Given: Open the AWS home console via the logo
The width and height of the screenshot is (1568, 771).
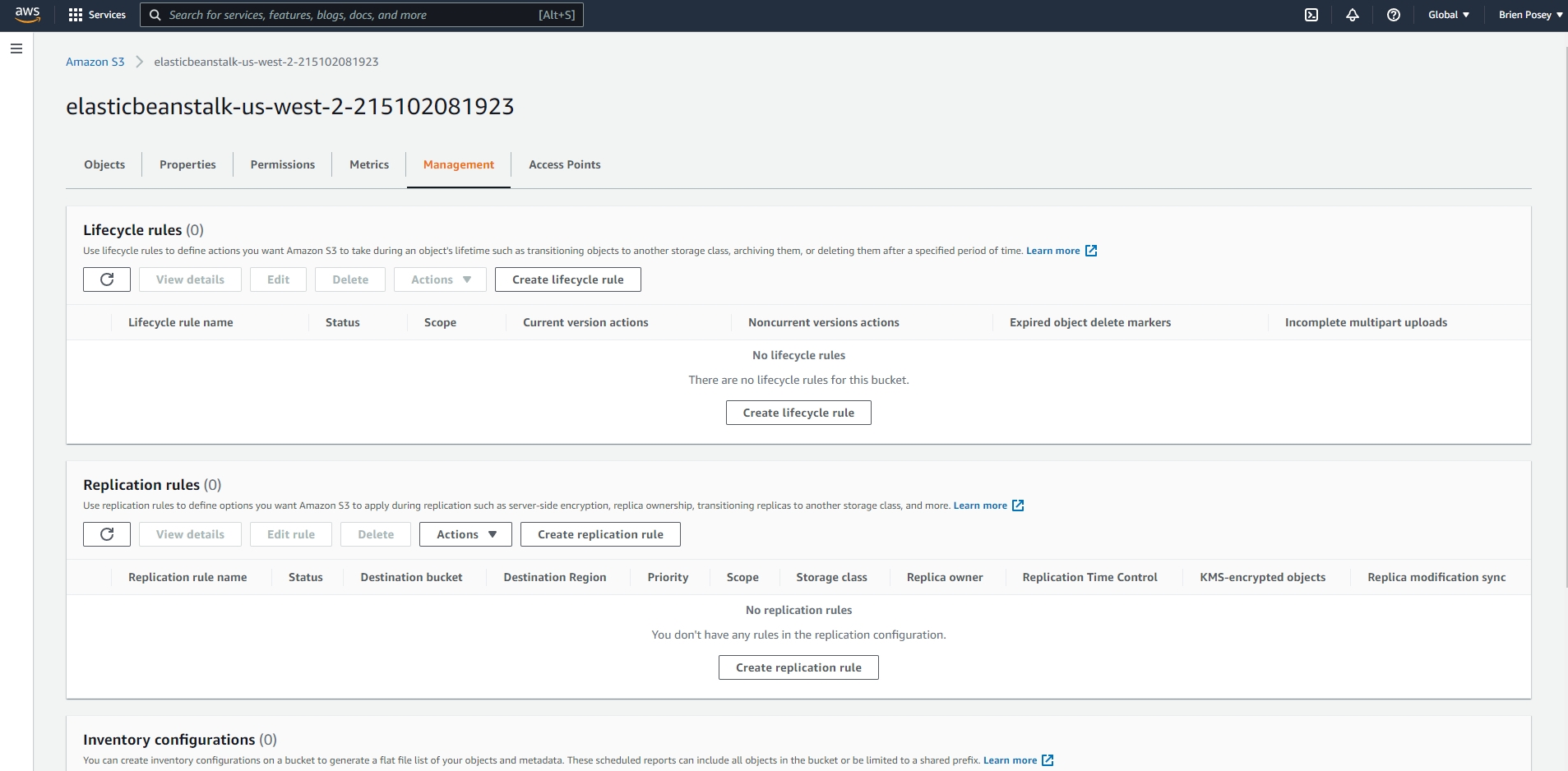Looking at the screenshot, I should tap(27, 14).
